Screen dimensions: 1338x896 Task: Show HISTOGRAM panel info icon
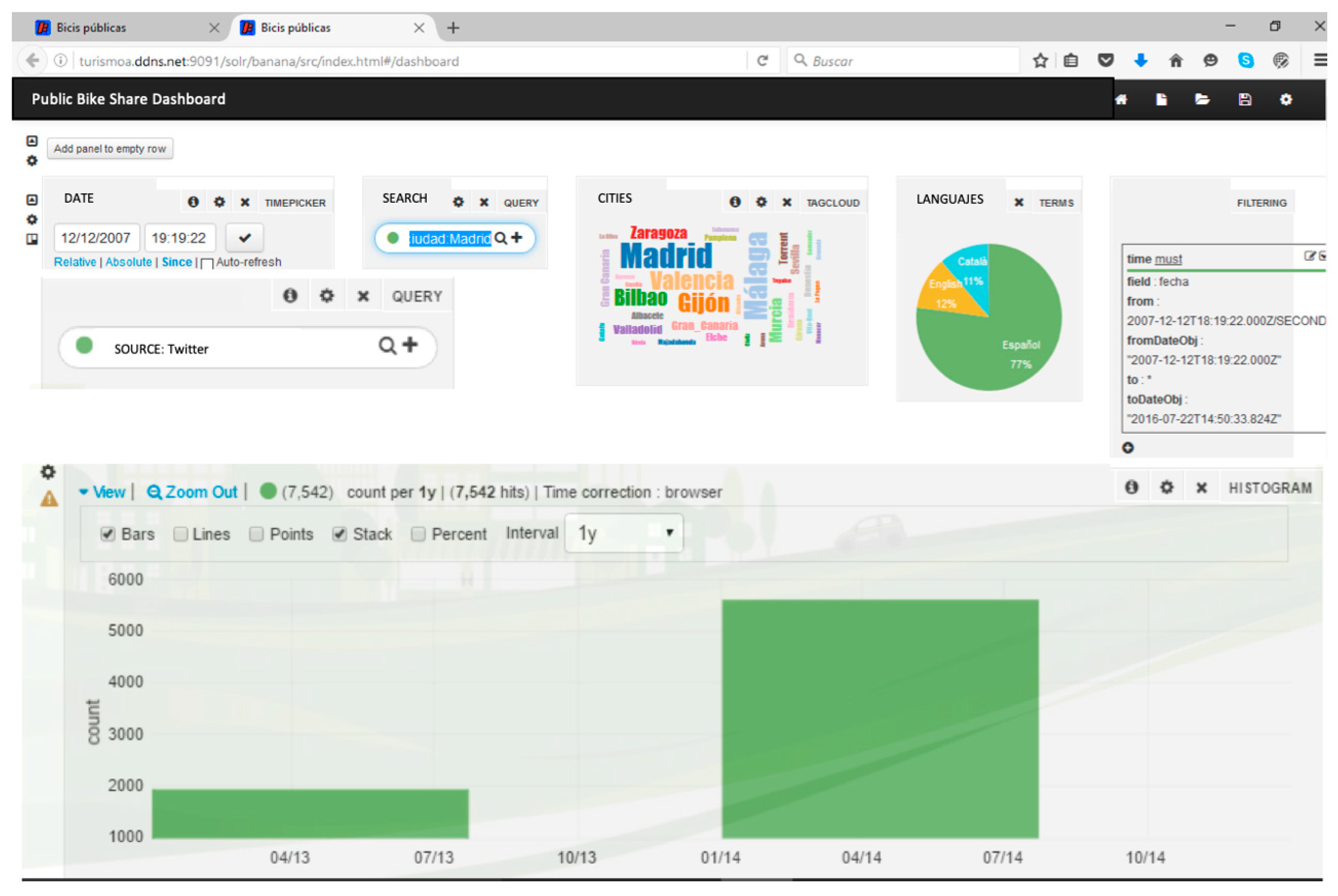point(1131,487)
